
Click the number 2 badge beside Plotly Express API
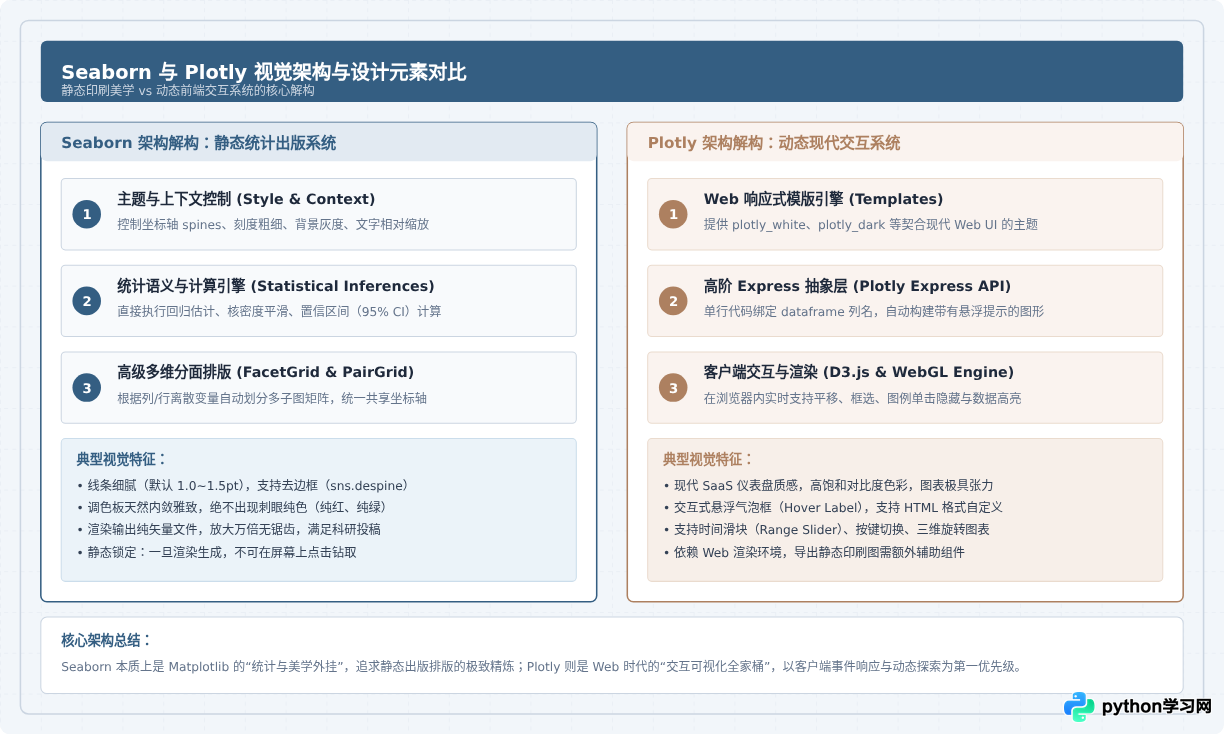pyautogui.click(x=673, y=301)
